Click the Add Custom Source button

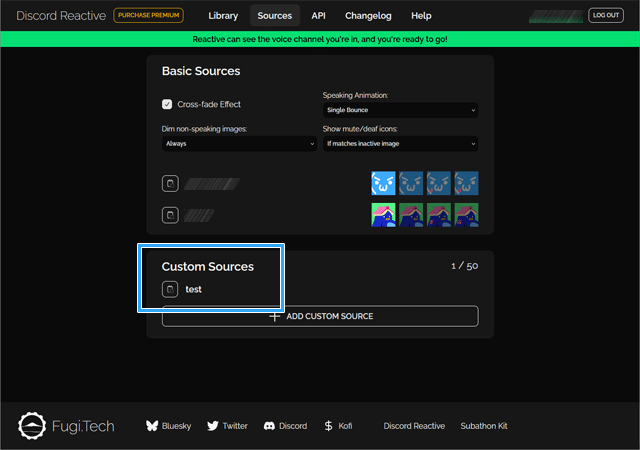pos(320,316)
